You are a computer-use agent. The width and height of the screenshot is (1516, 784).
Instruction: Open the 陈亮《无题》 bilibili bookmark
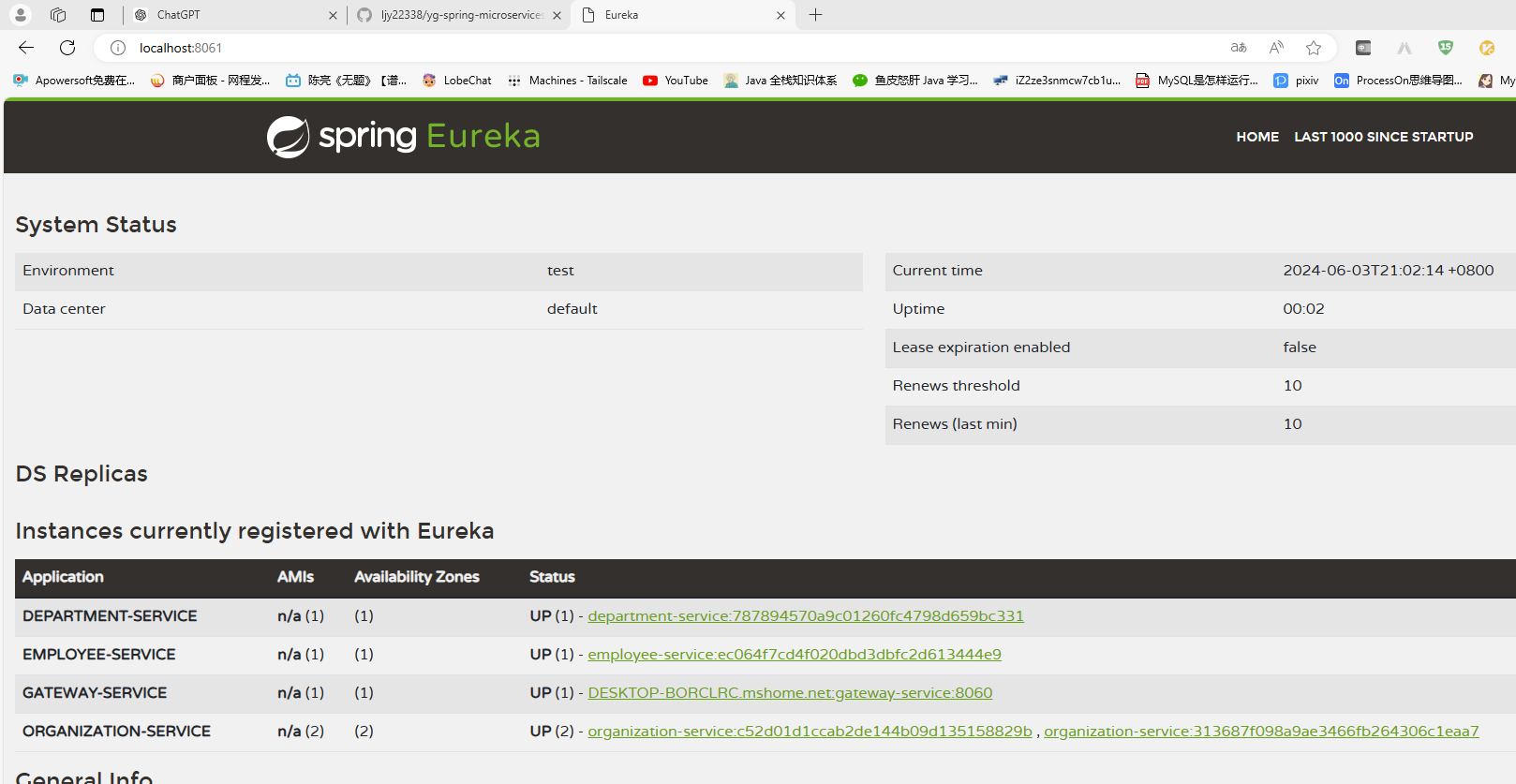coord(346,81)
